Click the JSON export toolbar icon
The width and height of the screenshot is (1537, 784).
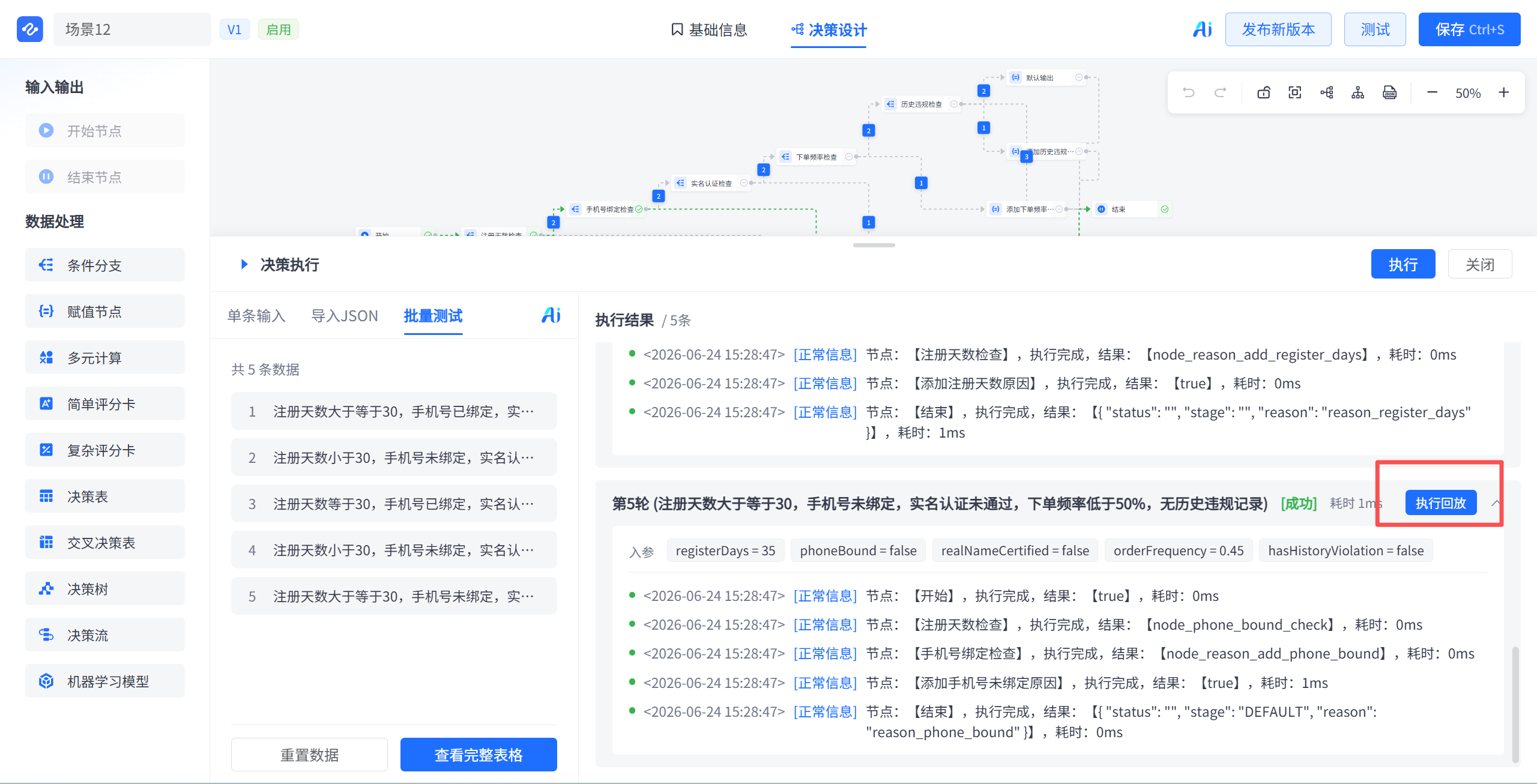[1389, 92]
